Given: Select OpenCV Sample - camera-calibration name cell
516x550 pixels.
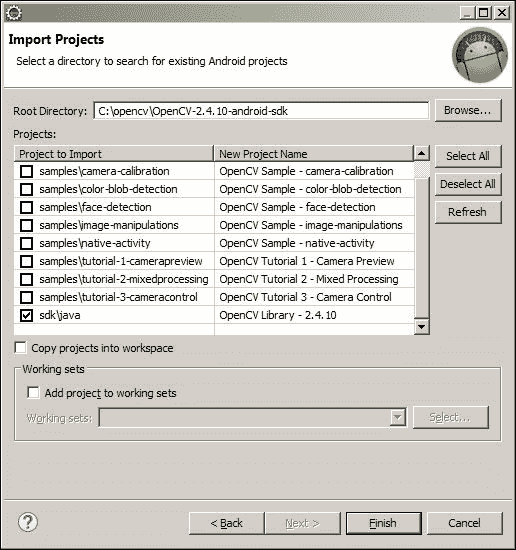Looking at the screenshot, I should pyautogui.click(x=314, y=171).
